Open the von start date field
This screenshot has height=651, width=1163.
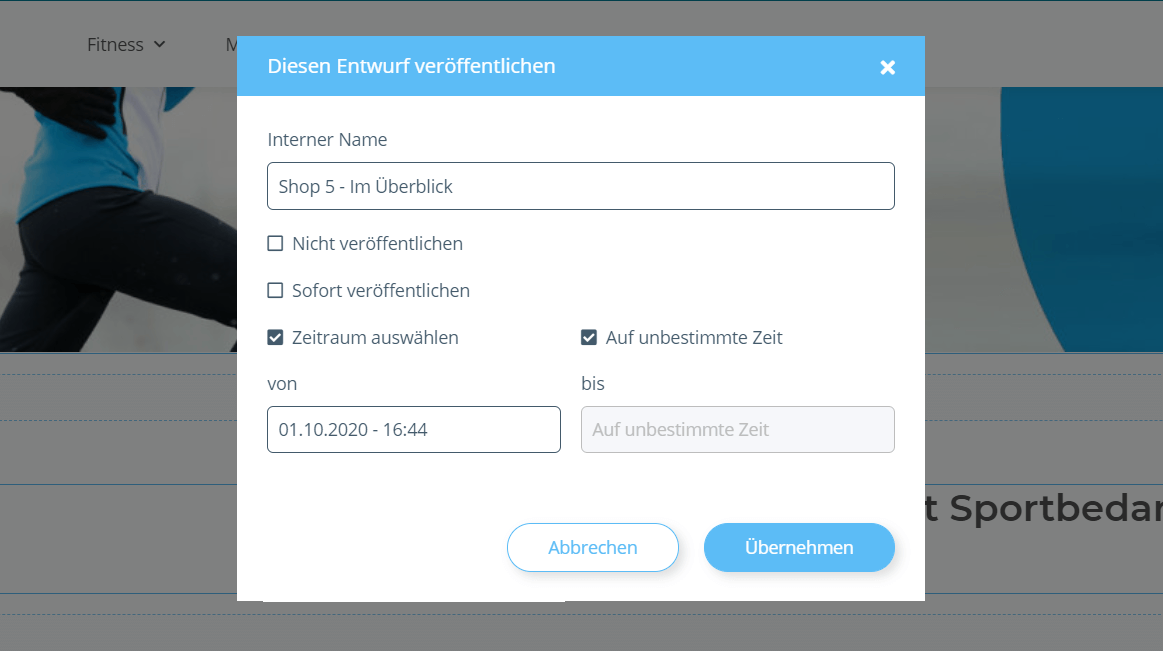413,429
